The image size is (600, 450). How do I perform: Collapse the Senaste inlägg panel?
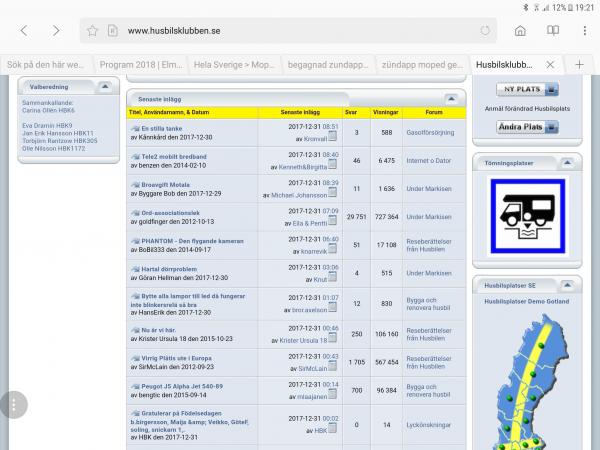tap(451, 98)
